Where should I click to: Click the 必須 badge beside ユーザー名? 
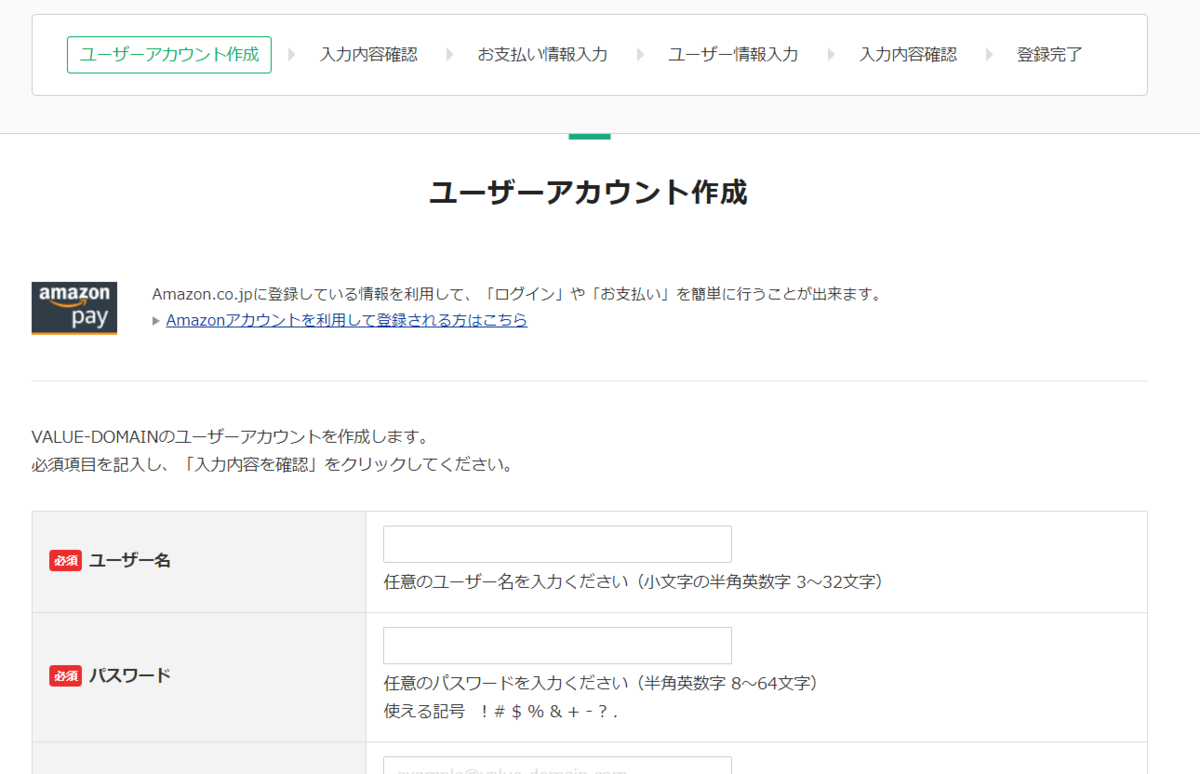pos(65,561)
